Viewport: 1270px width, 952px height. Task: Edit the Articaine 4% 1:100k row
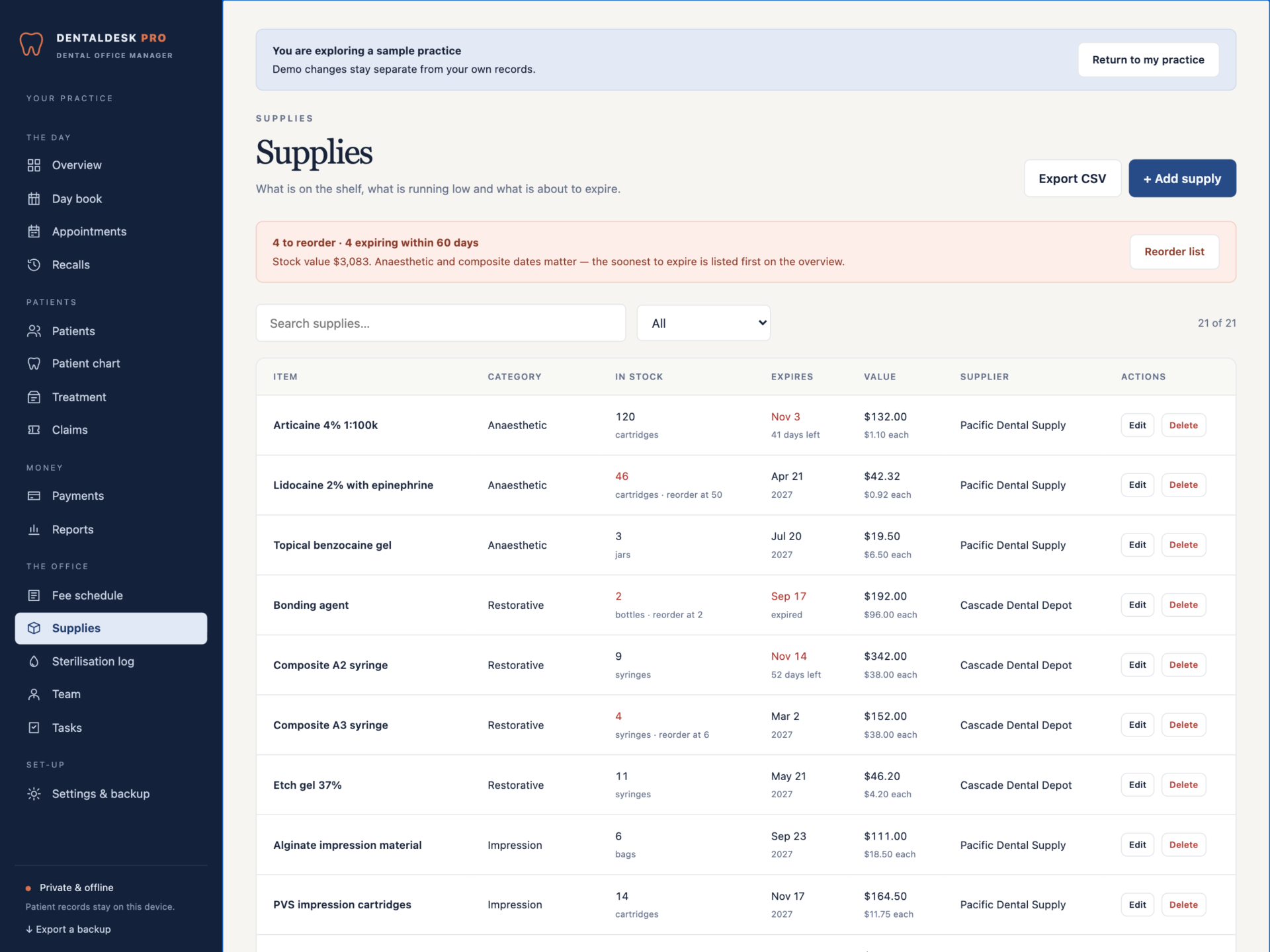tap(1137, 425)
